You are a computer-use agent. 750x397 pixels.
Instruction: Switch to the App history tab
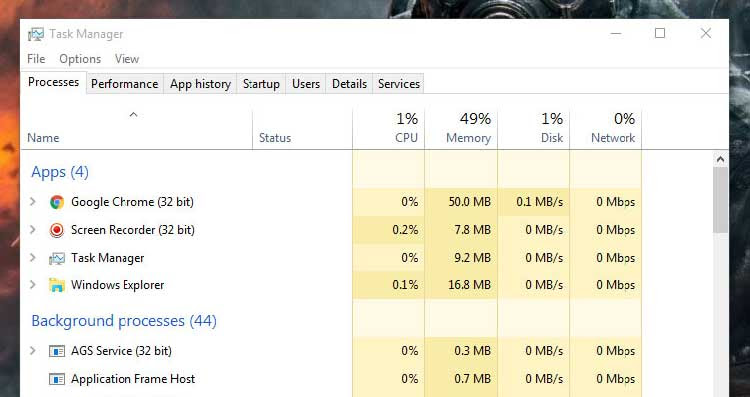point(200,84)
